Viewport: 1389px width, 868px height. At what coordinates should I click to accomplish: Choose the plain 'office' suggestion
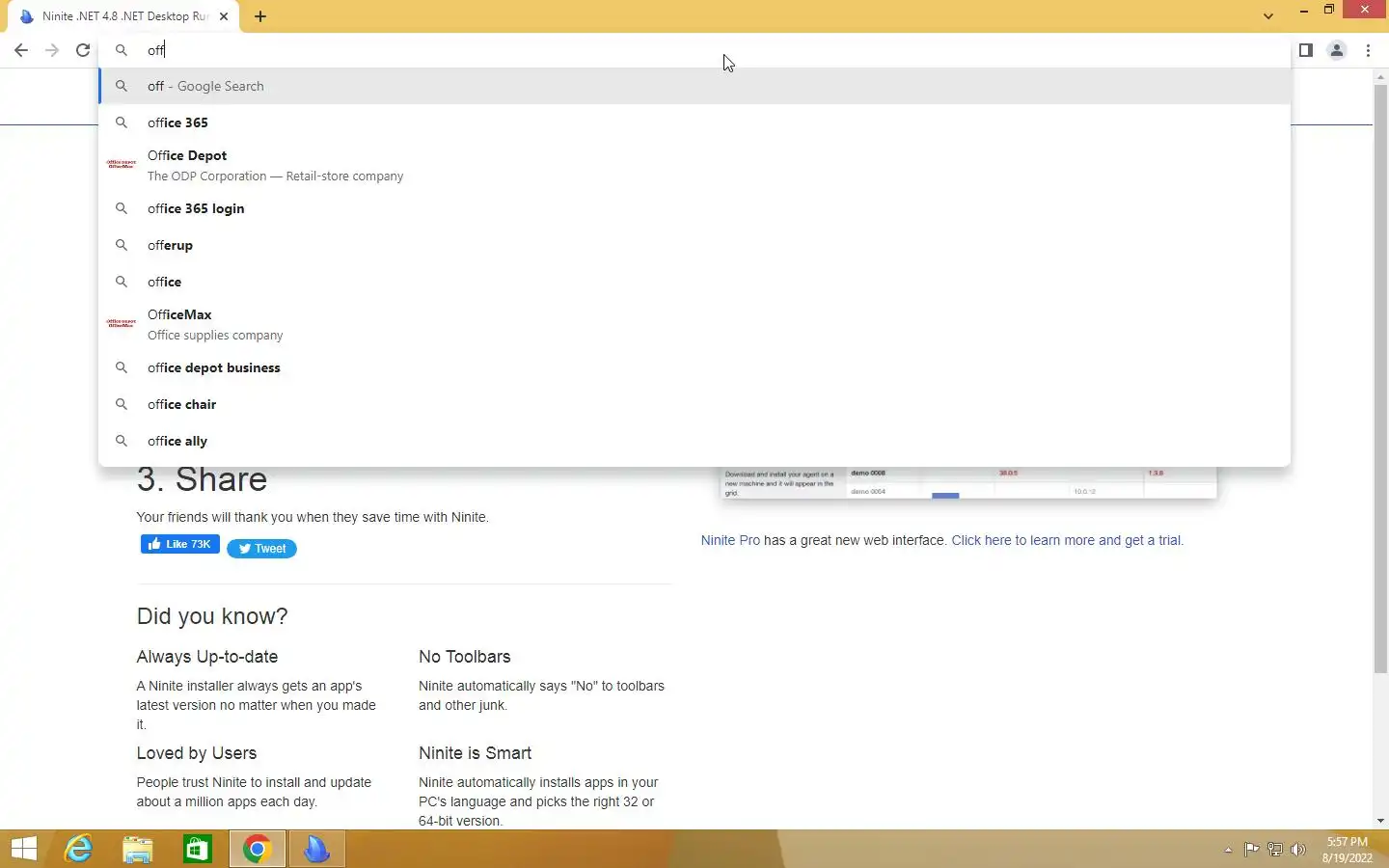click(694, 282)
